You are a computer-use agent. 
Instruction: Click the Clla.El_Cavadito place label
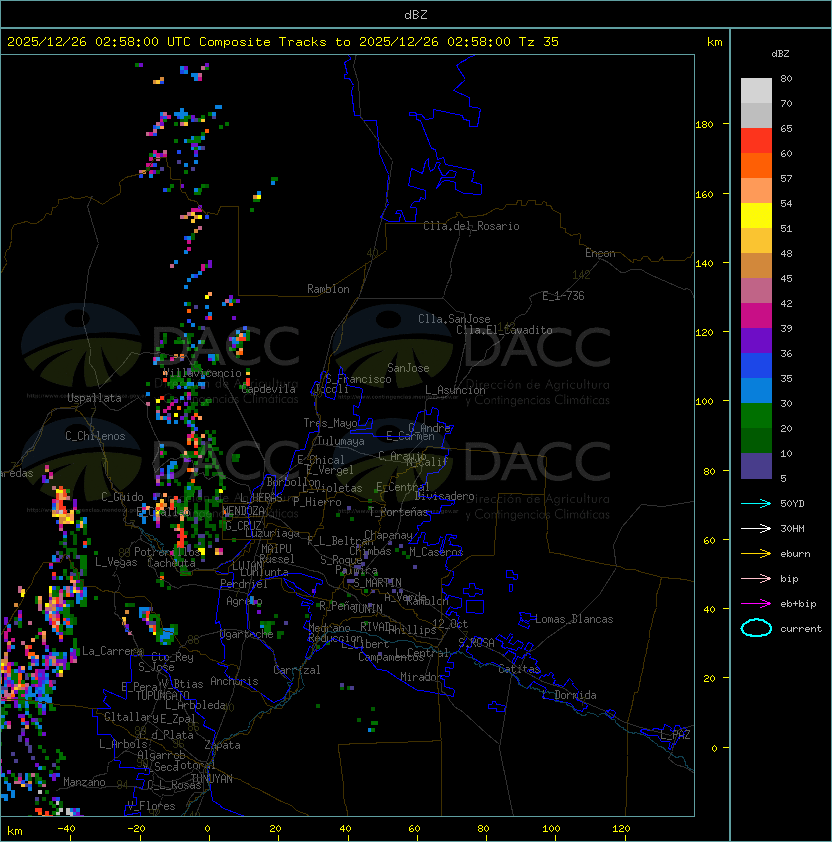click(504, 330)
